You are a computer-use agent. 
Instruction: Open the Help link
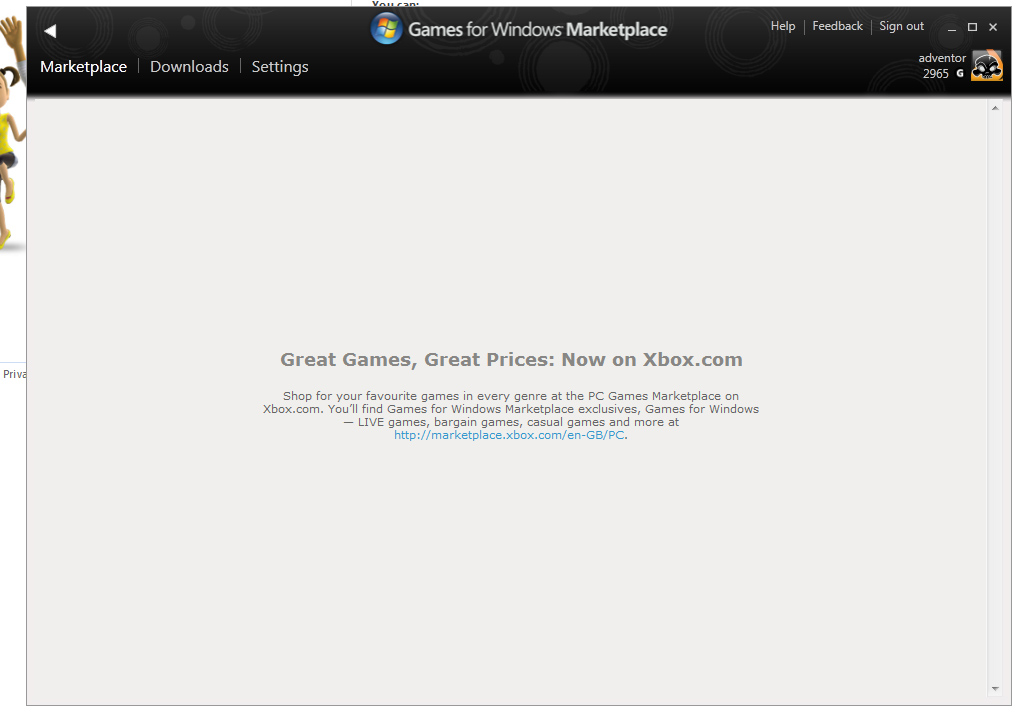(x=783, y=26)
